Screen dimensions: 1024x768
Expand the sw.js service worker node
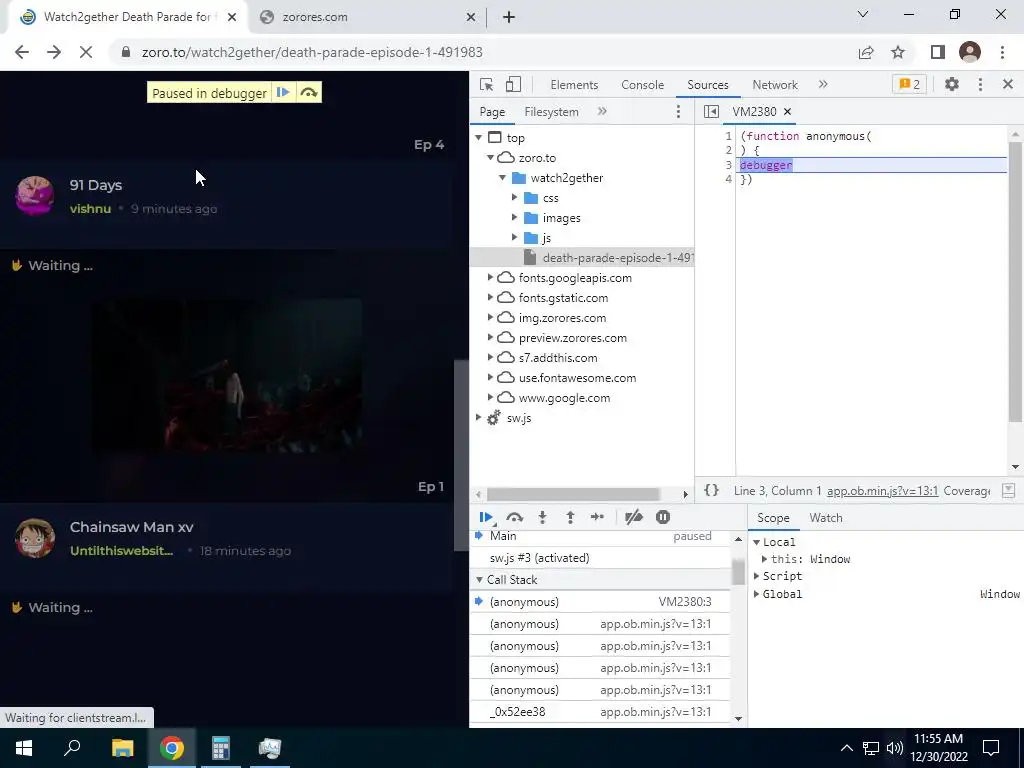coord(479,418)
